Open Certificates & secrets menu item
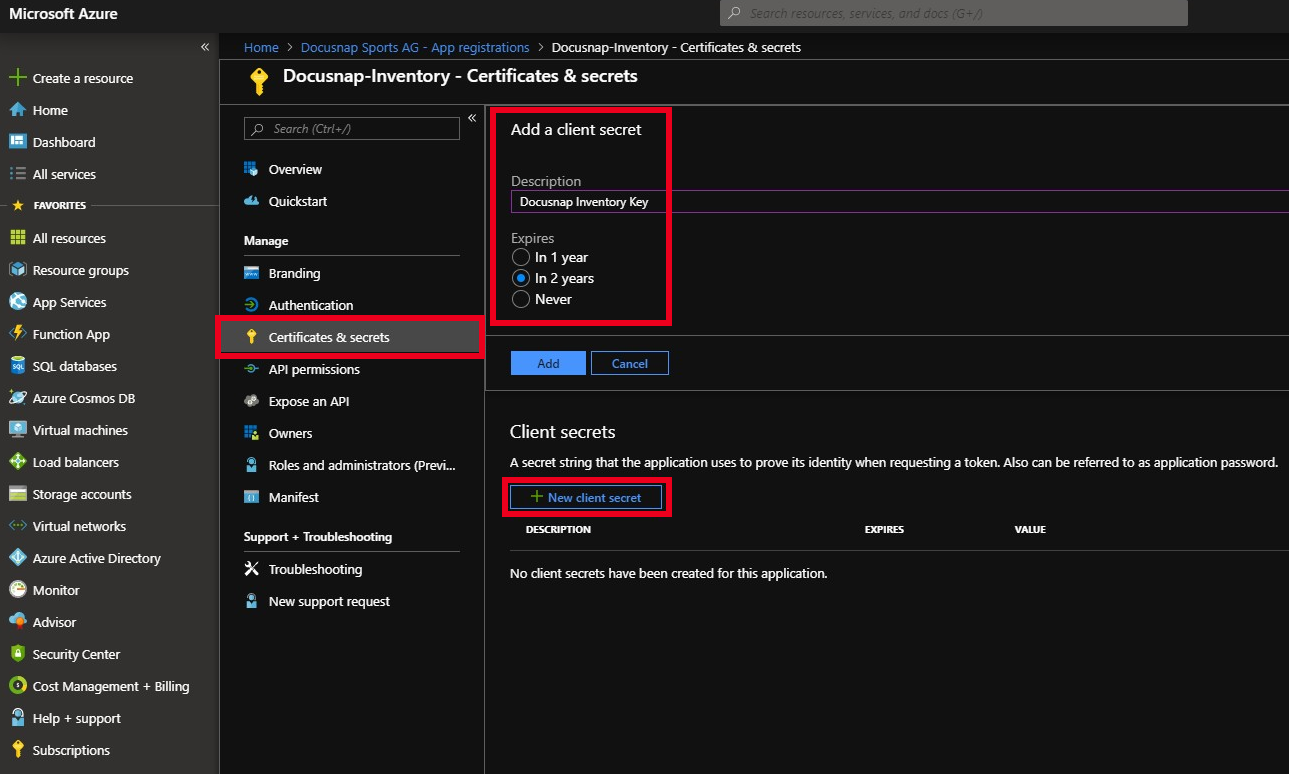The height and width of the screenshot is (774, 1289). pyautogui.click(x=350, y=337)
